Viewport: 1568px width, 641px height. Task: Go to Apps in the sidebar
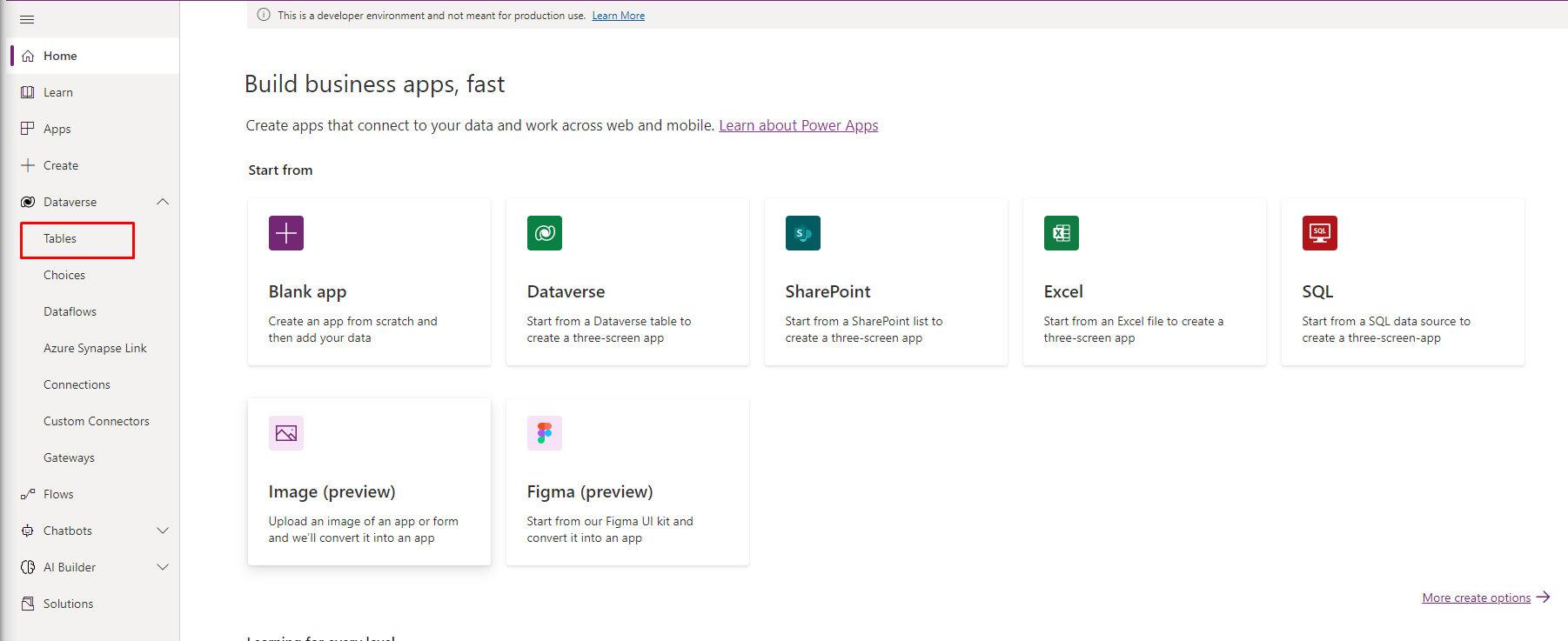point(90,129)
